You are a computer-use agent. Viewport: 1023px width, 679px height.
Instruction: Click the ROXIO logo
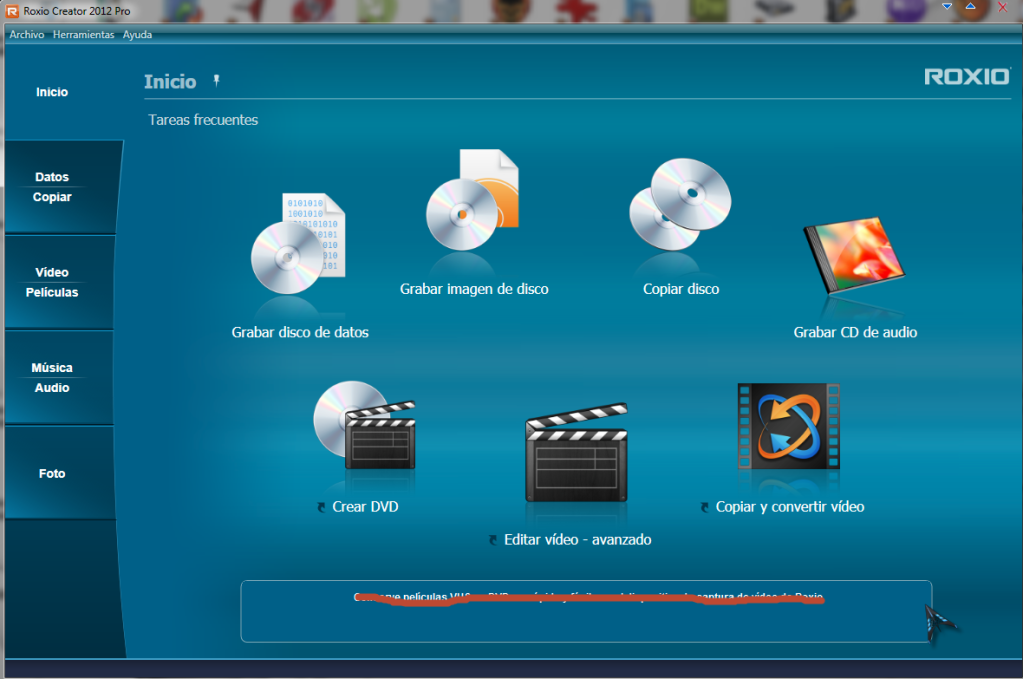(x=967, y=77)
